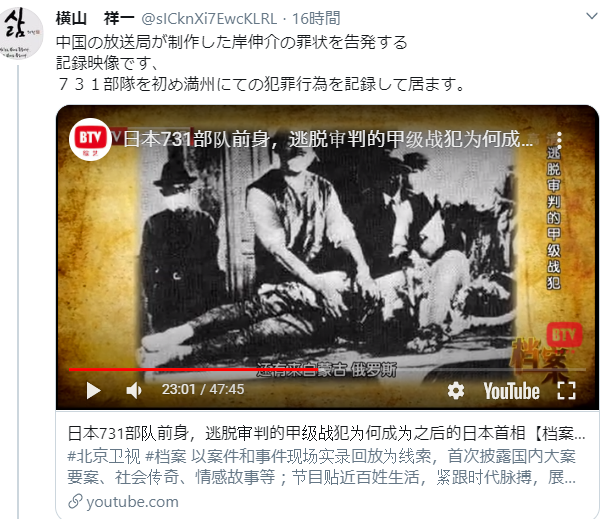Click the #档案 hashtag
The height and width of the screenshot is (519, 601).
coord(166,456)
